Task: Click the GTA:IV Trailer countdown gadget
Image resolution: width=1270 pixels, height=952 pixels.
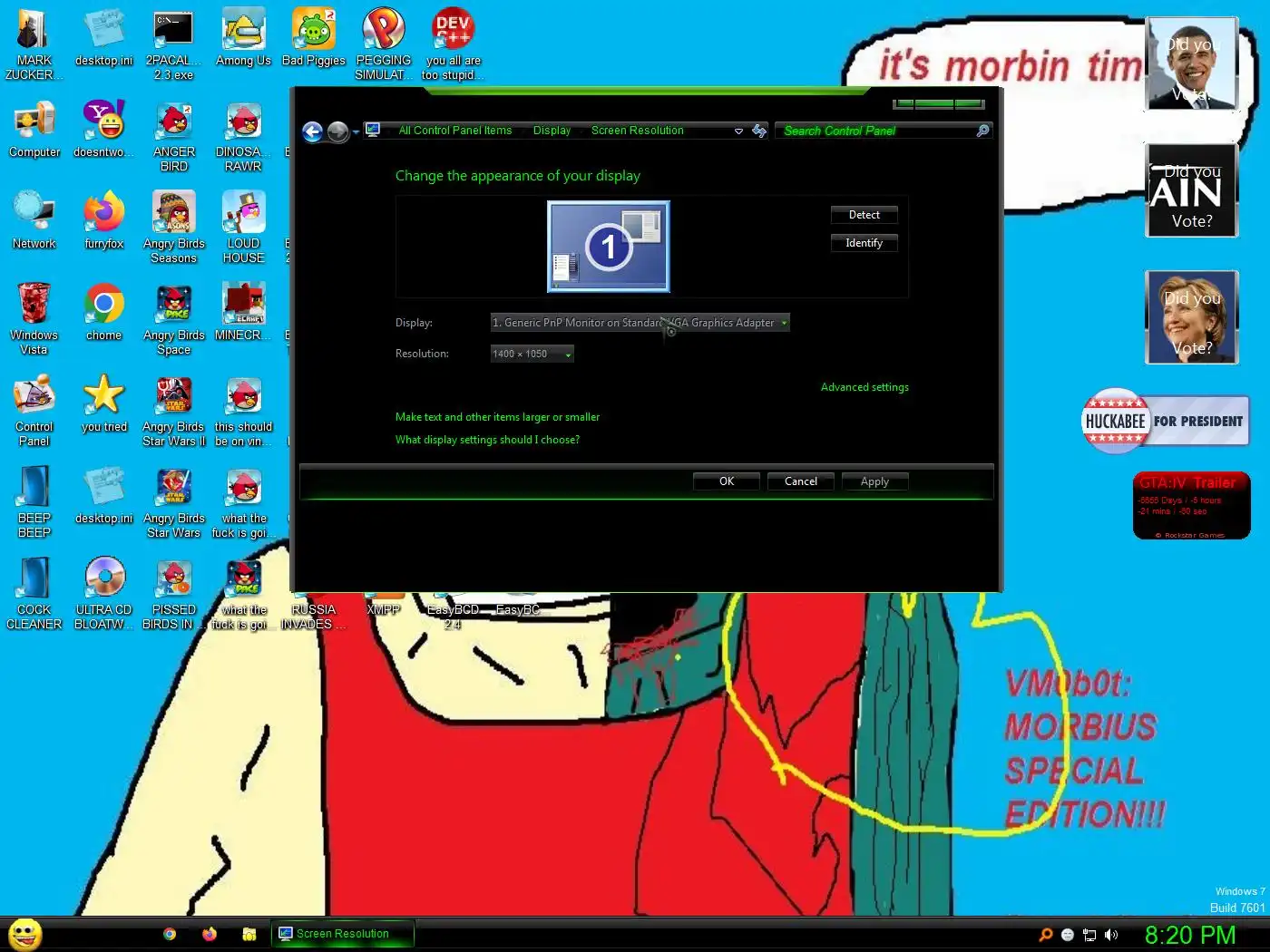Action: click(x=1192, y=506)
